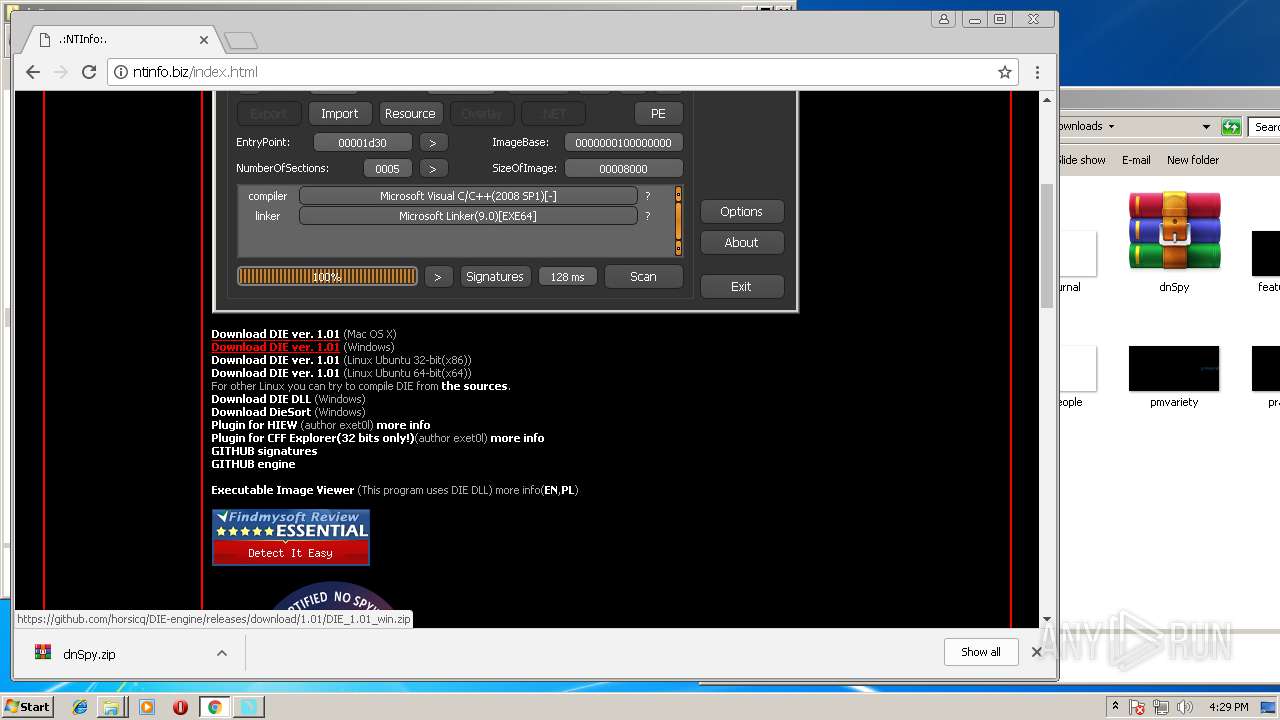The height and width of the screenshot is (720, 1280).
Task: Go back in Chrome browser
Action: (33, 72)
